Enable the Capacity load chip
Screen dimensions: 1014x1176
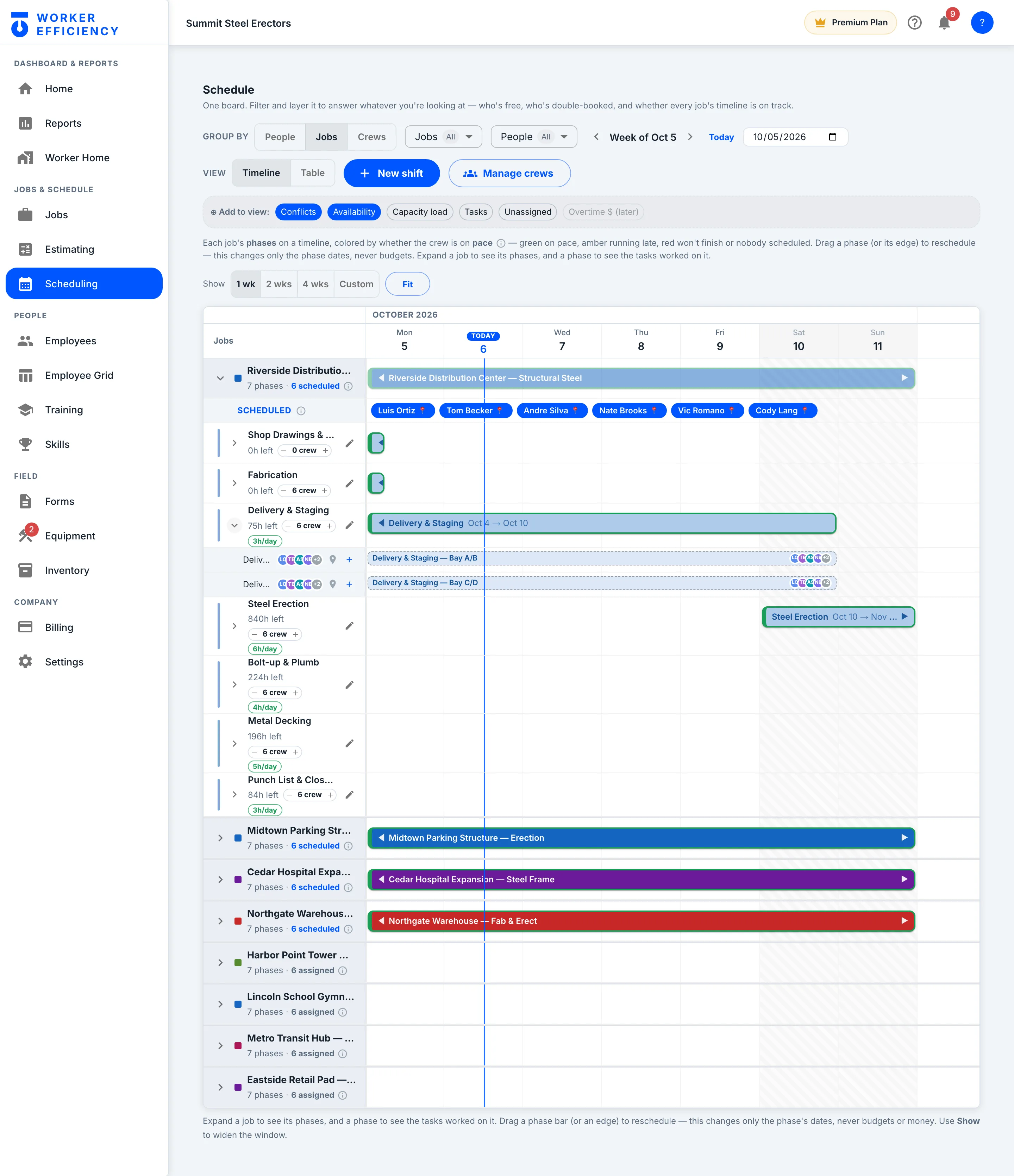coord(420,212)
